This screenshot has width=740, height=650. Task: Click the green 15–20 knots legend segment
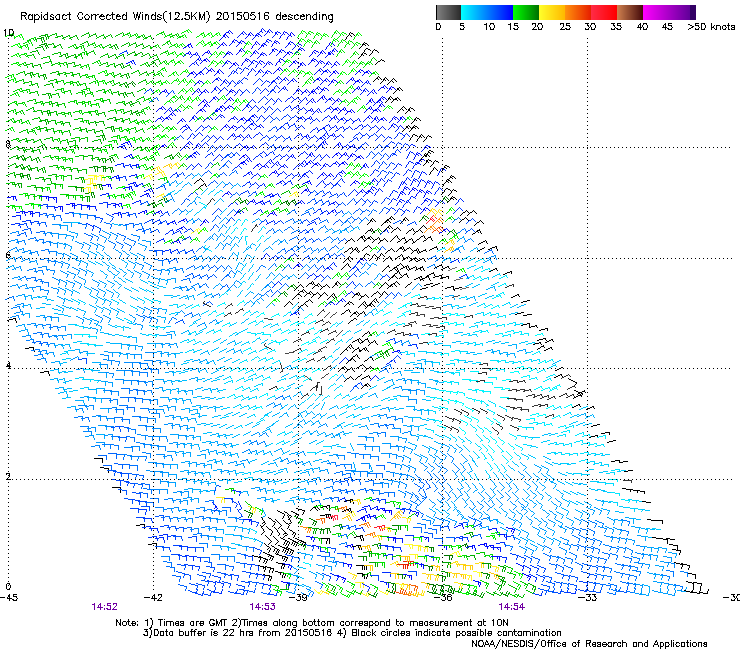526,12
